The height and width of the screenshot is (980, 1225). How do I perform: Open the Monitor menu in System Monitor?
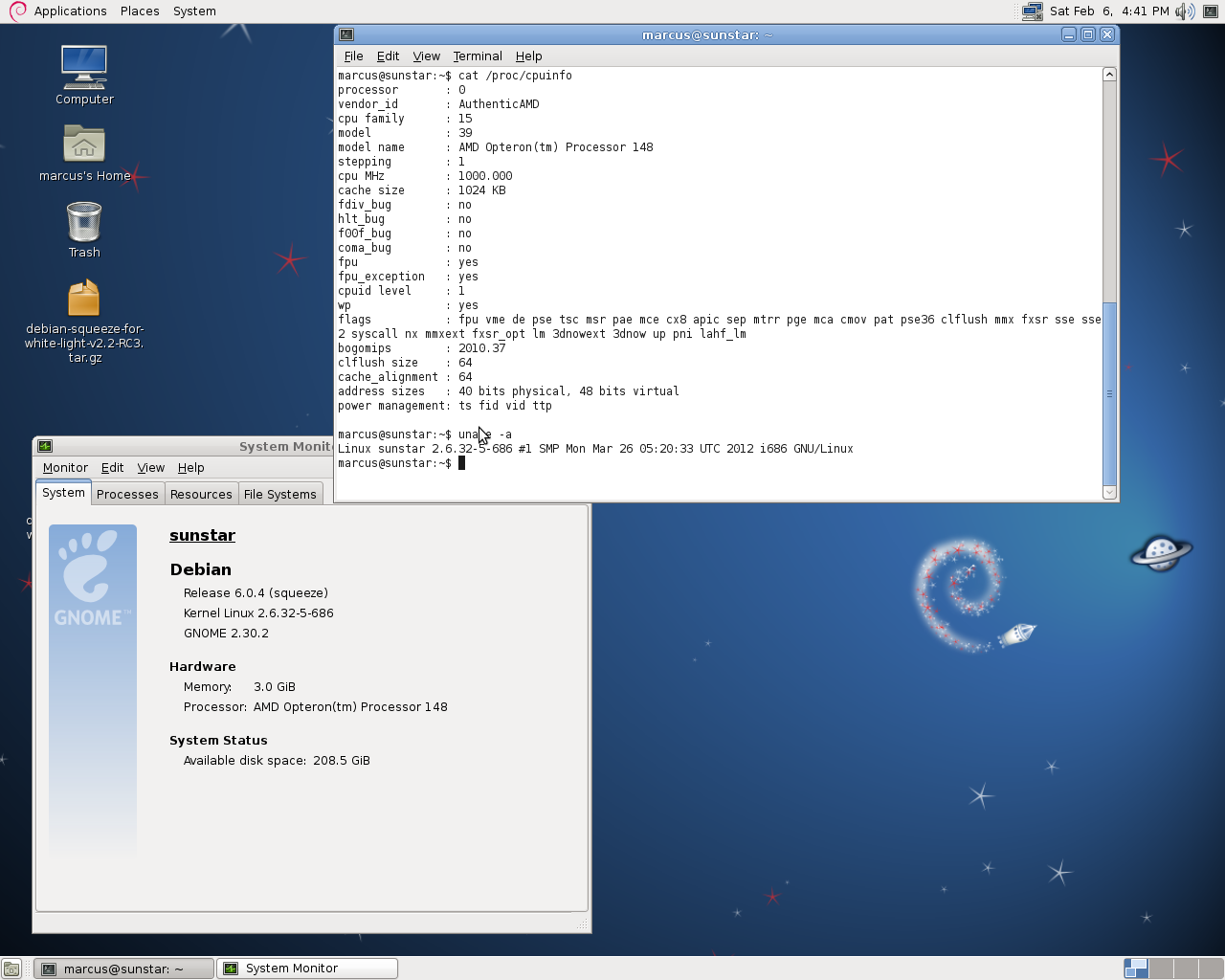pyautogui.click(x=65, y=468)
